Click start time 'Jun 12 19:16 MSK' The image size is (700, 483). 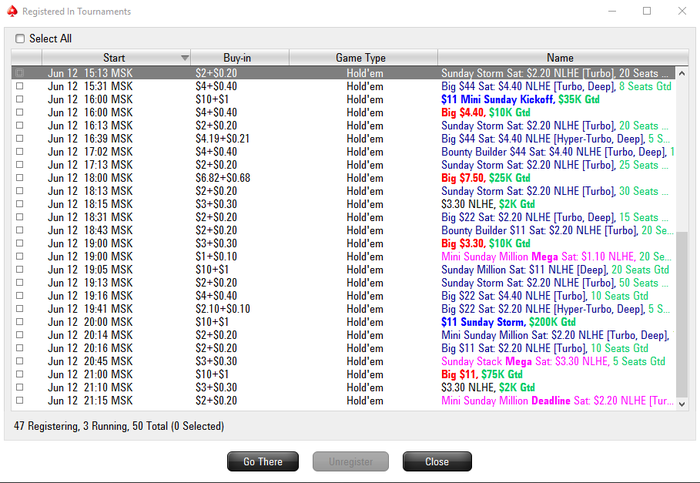(x=90, y=296)
